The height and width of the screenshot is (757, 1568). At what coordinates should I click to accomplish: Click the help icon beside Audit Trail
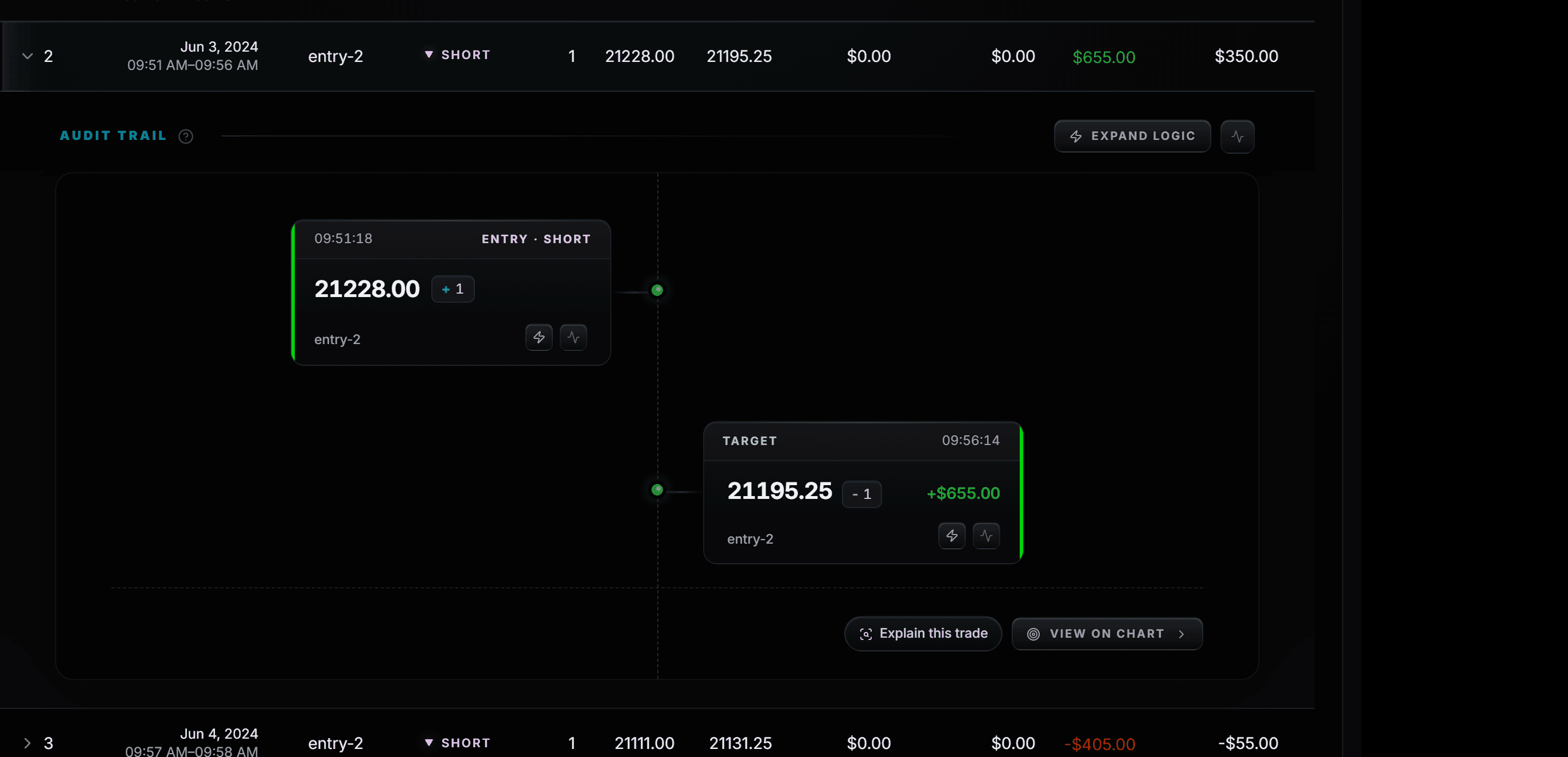186,136
